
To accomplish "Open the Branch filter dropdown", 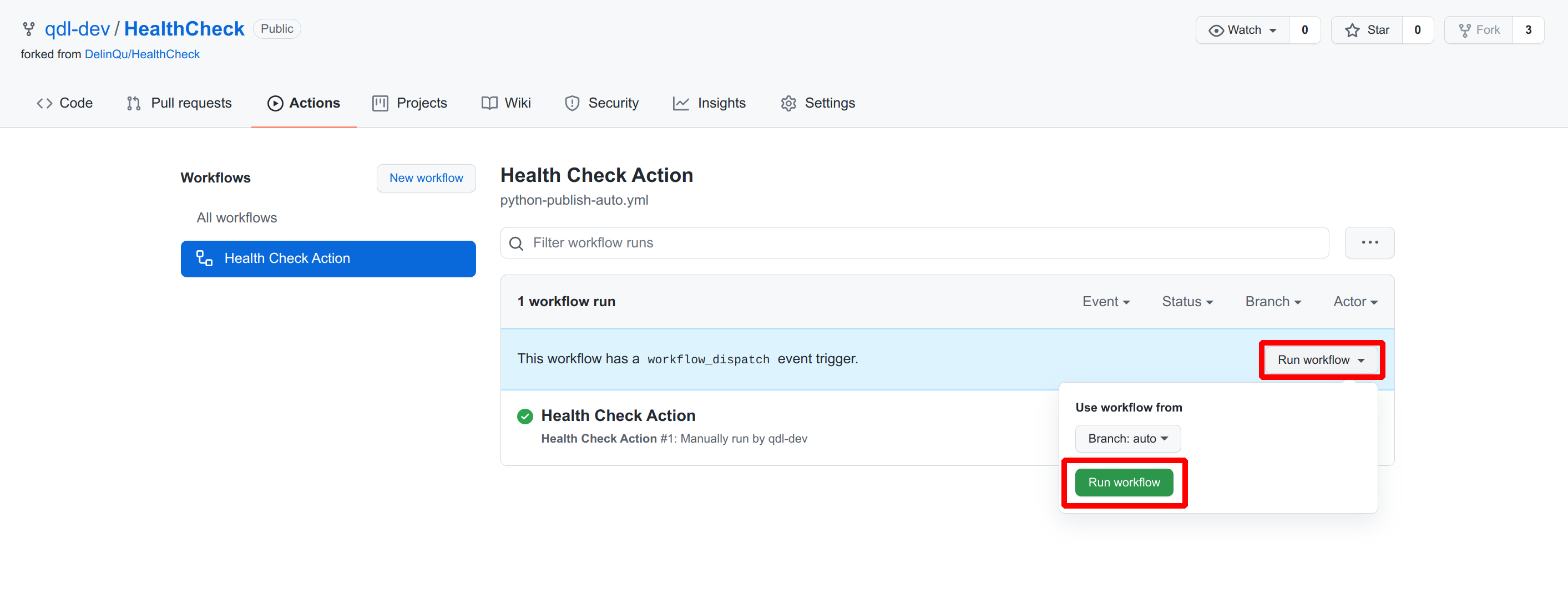I will point(1273,302).
